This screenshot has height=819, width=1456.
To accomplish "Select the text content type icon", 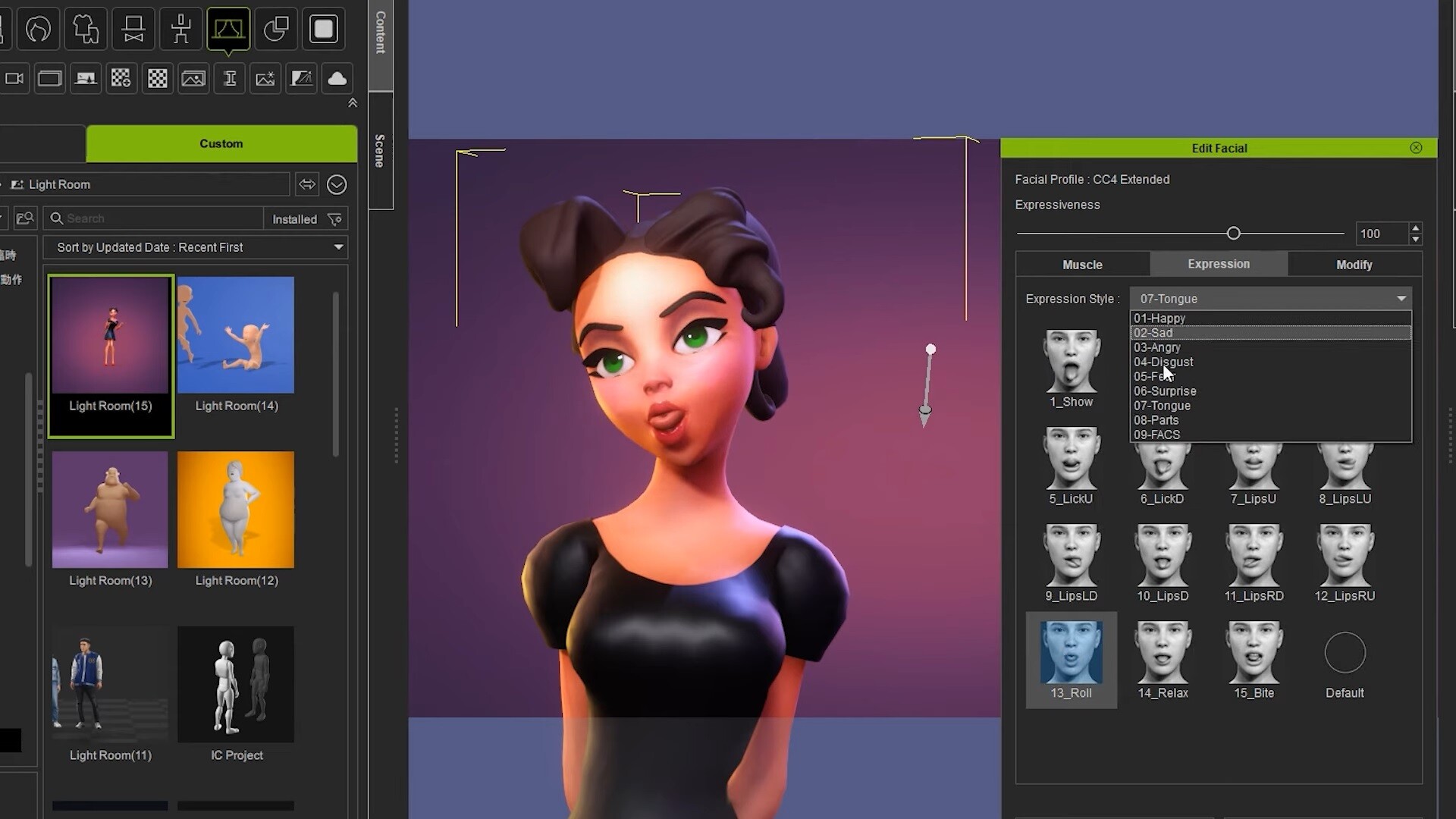I will click(230, 78).
